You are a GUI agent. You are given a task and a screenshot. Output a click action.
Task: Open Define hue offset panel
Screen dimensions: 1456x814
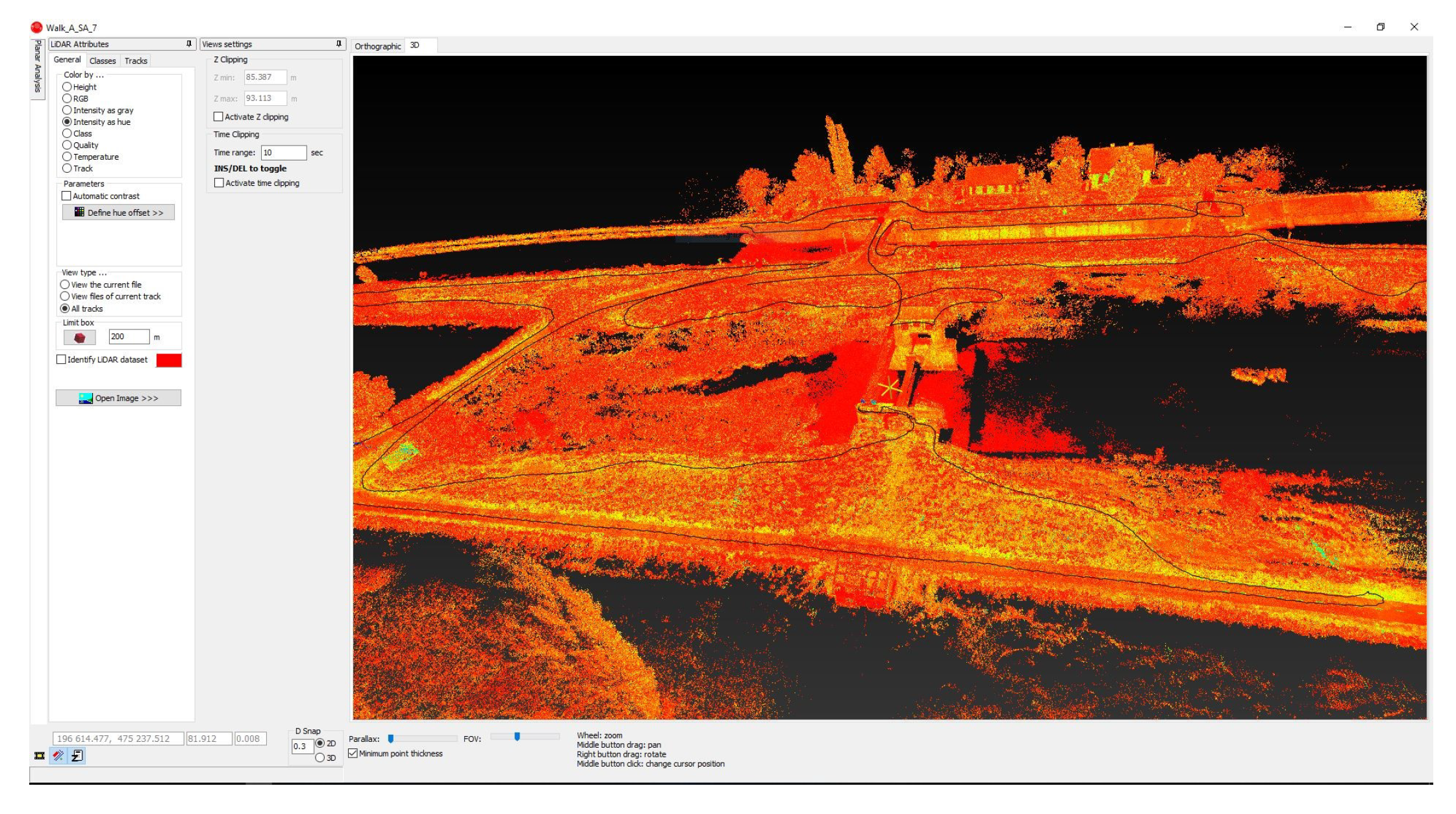pyautogui.click(x=118, y=212)
